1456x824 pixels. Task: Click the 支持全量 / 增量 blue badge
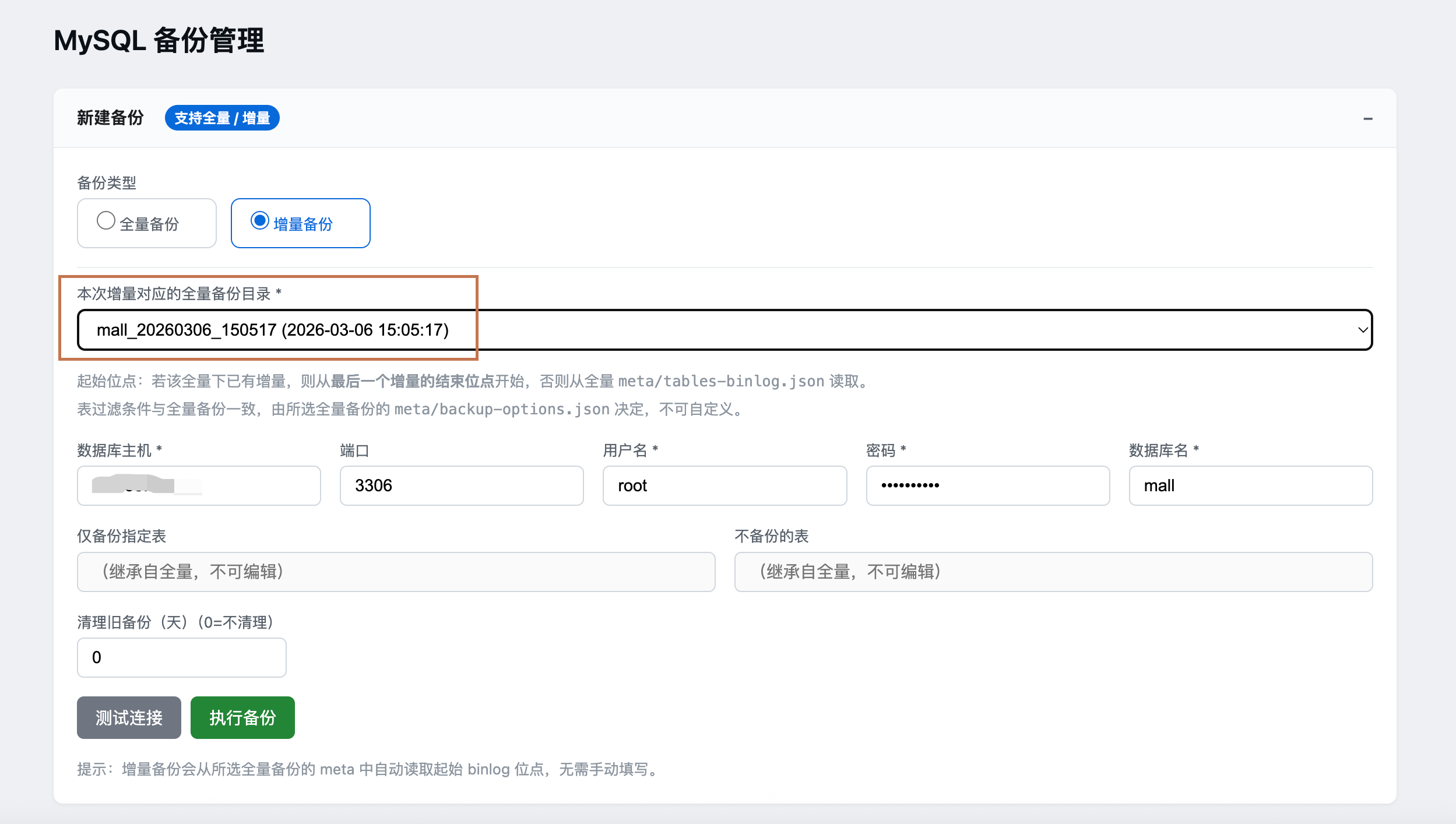[x=222, y=118]
